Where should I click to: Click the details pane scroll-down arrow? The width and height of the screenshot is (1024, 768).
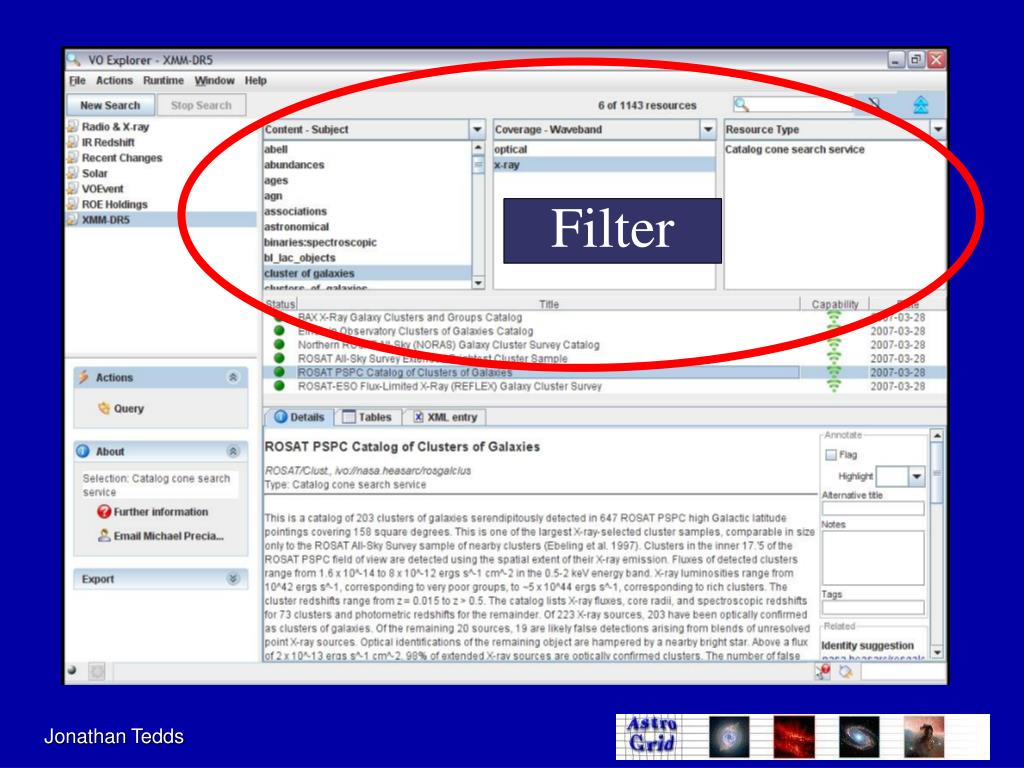point(937,652)
